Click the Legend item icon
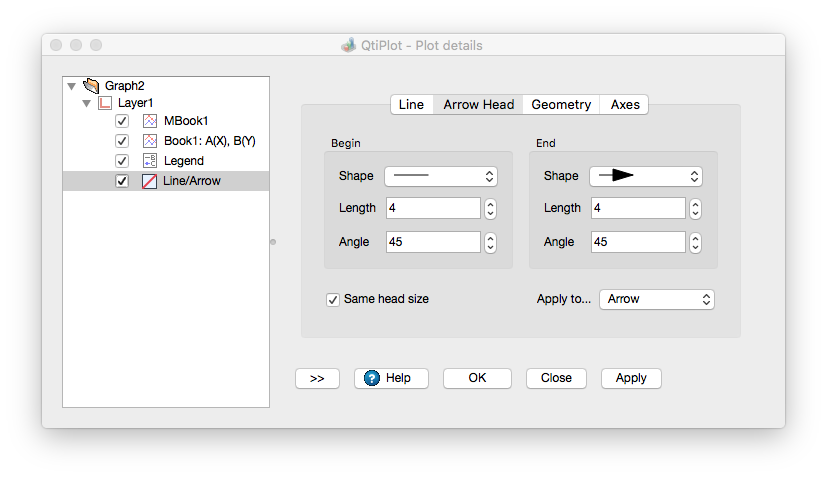Screen dimensions: 827x478 pos(150,161)
